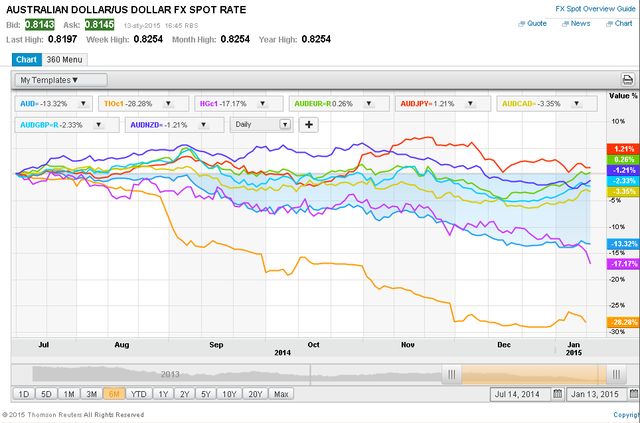Open the My Templates dropdown
The height and width of the screenshot is (423, 640).
[61, 80]
